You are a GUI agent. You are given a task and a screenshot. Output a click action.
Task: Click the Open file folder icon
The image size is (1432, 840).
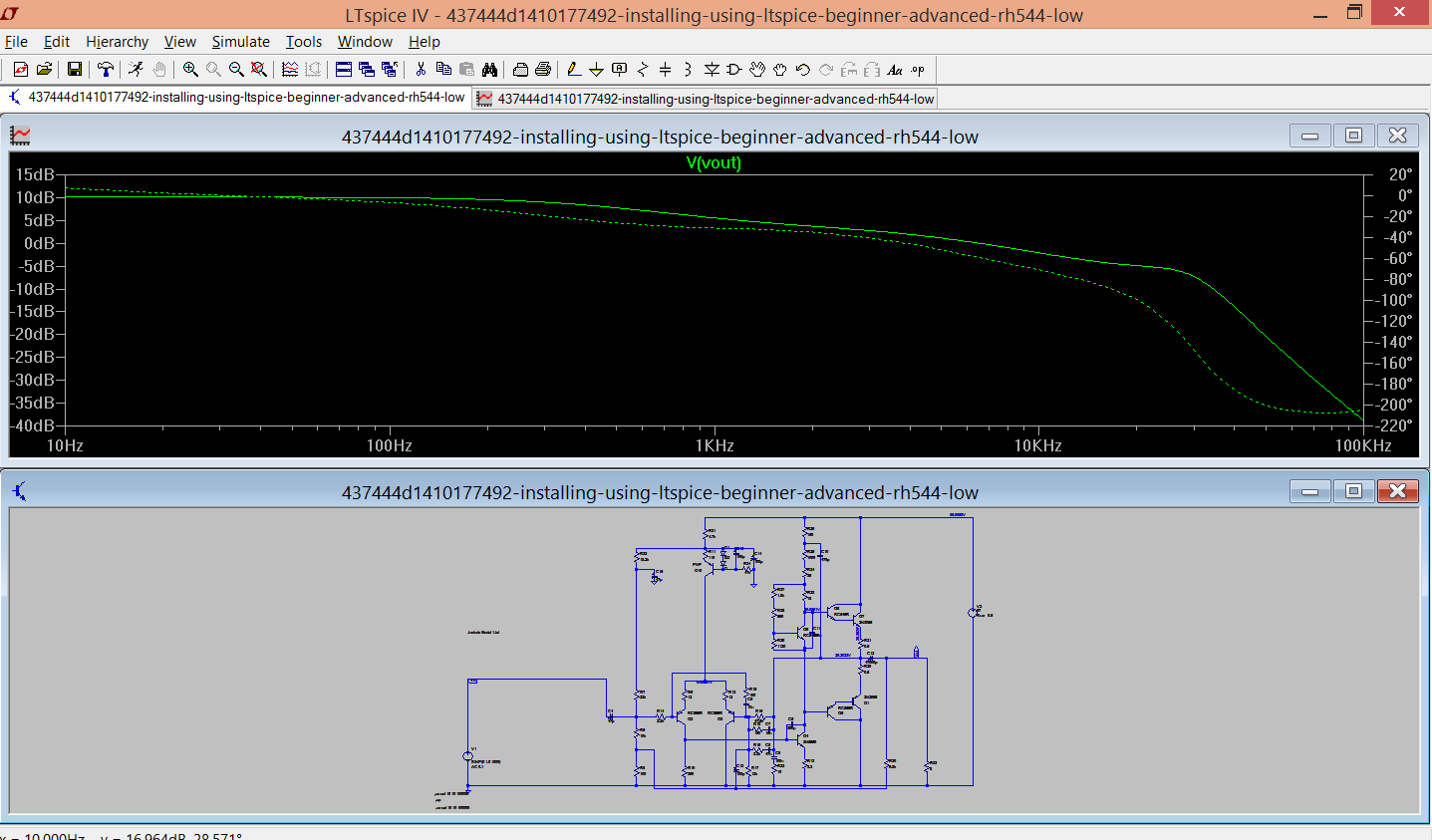44,69
